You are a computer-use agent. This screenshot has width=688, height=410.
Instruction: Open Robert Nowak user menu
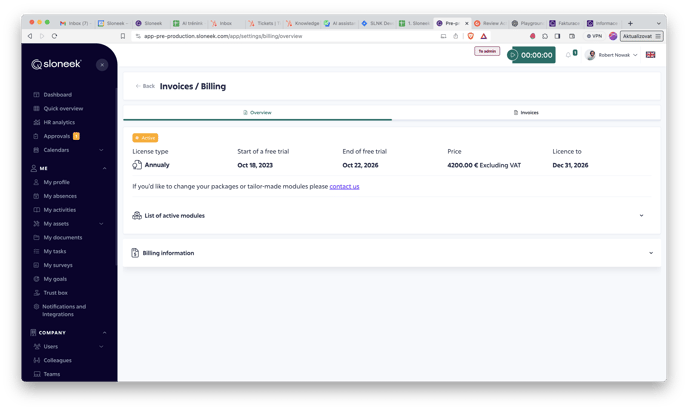pos(611,55)
